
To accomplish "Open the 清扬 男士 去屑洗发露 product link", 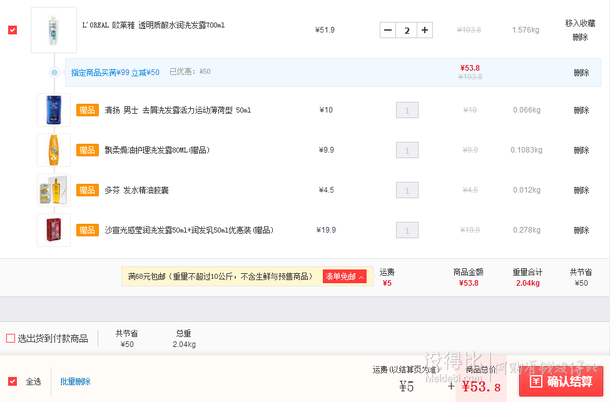I will coord(178,110).
